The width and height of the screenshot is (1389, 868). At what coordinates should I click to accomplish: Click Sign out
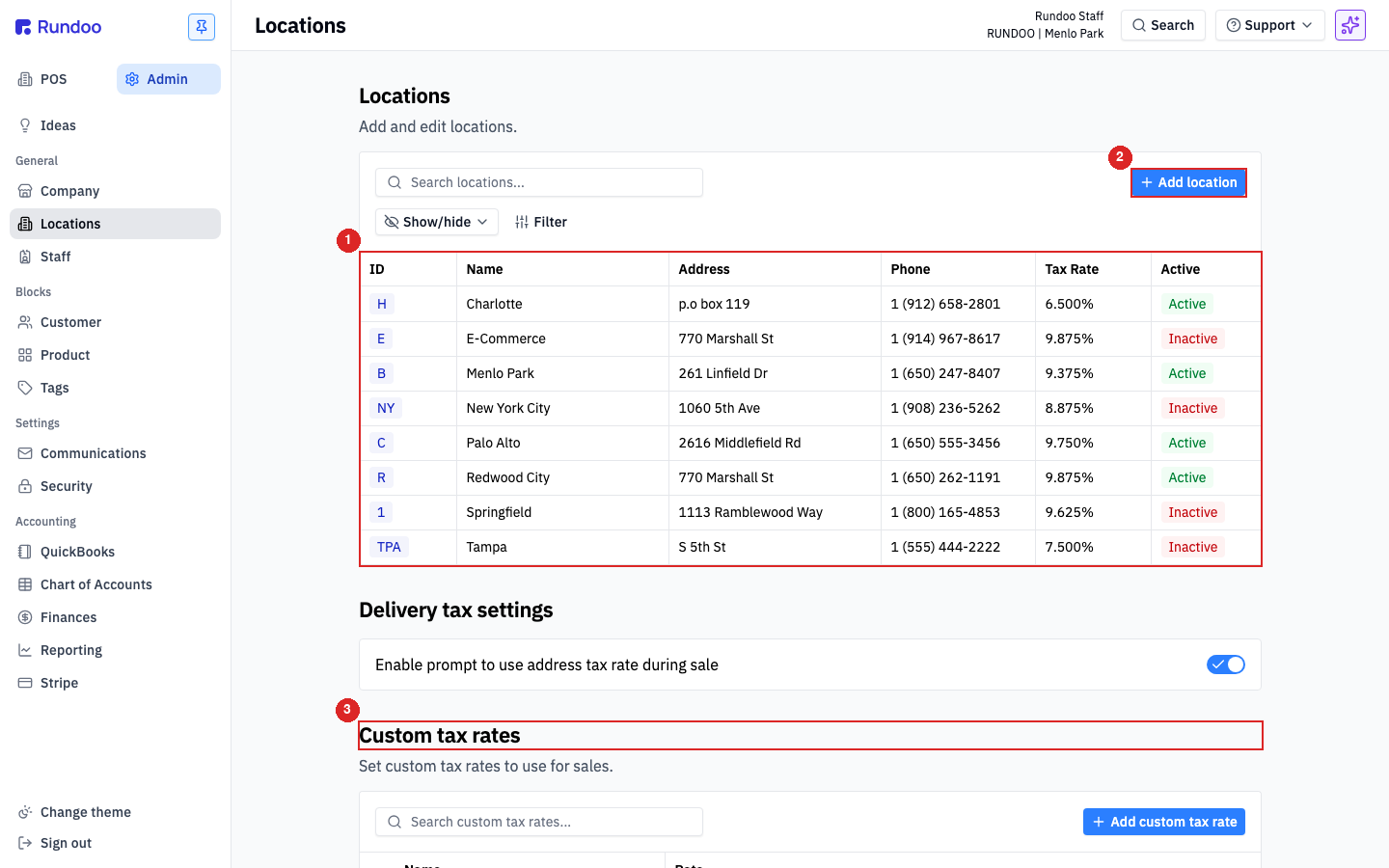[x=115, y=843]
